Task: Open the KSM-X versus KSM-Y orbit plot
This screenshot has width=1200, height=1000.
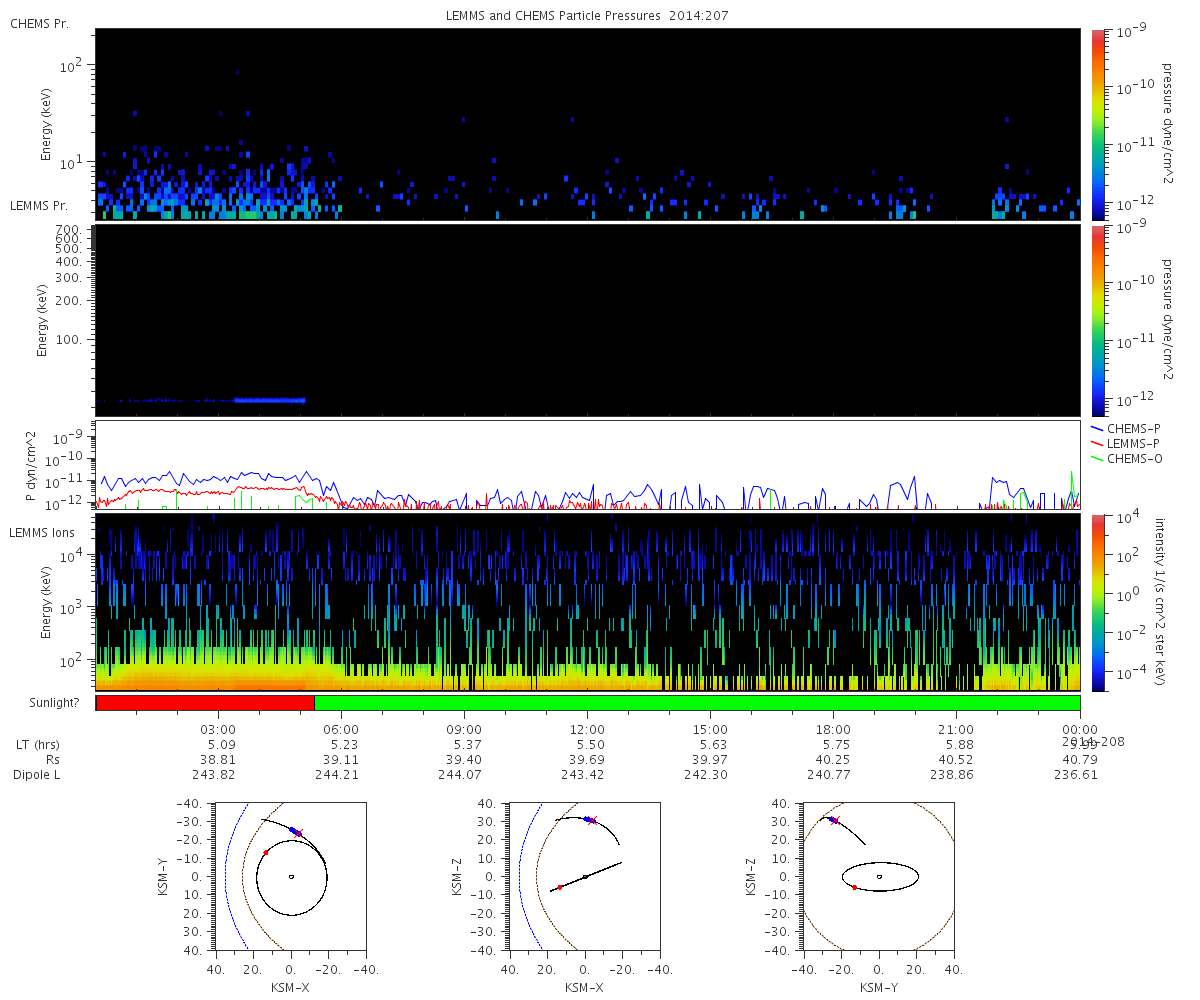Action: point(290,876)
